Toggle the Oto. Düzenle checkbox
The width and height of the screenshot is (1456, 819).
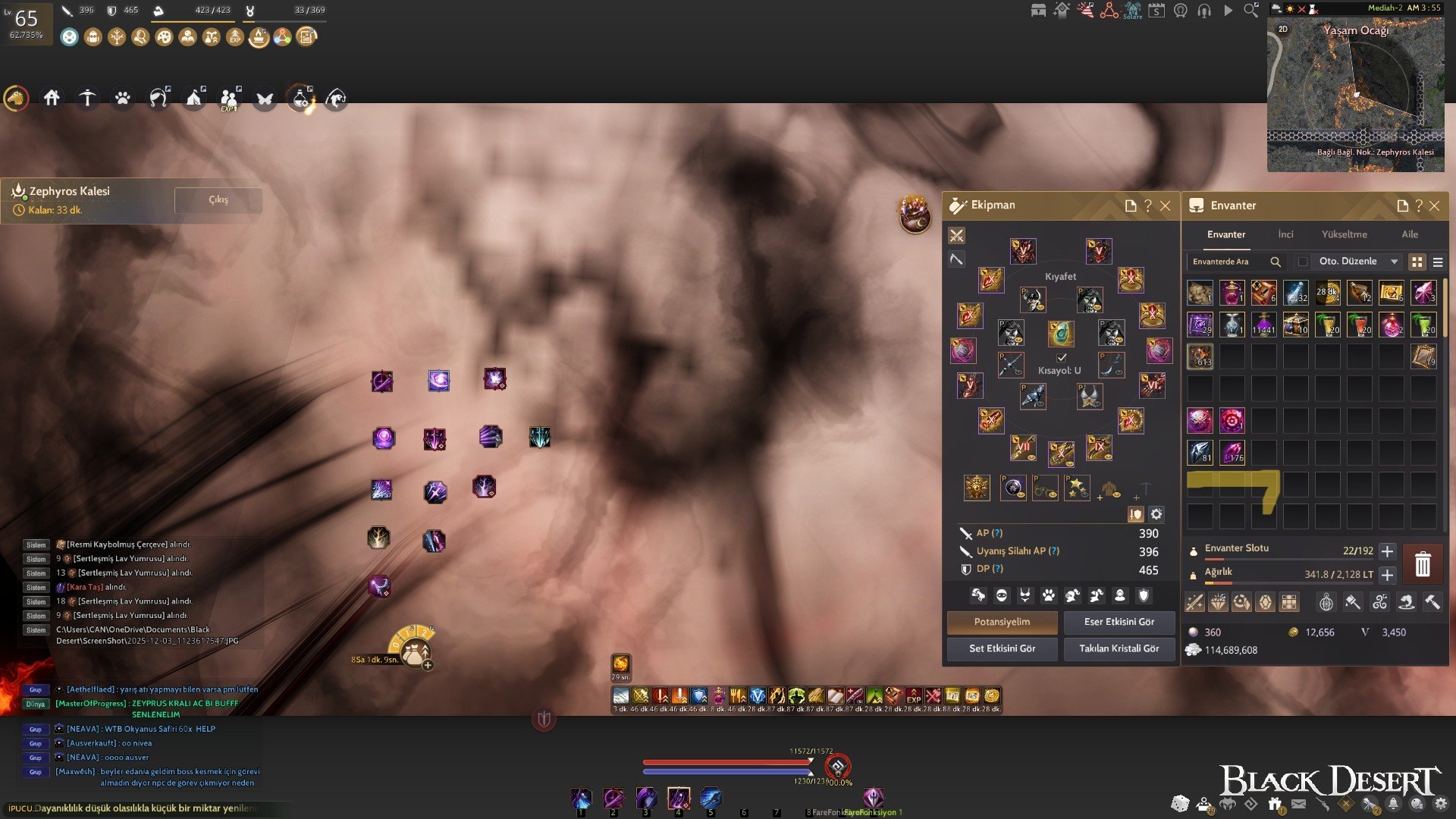1303,262
